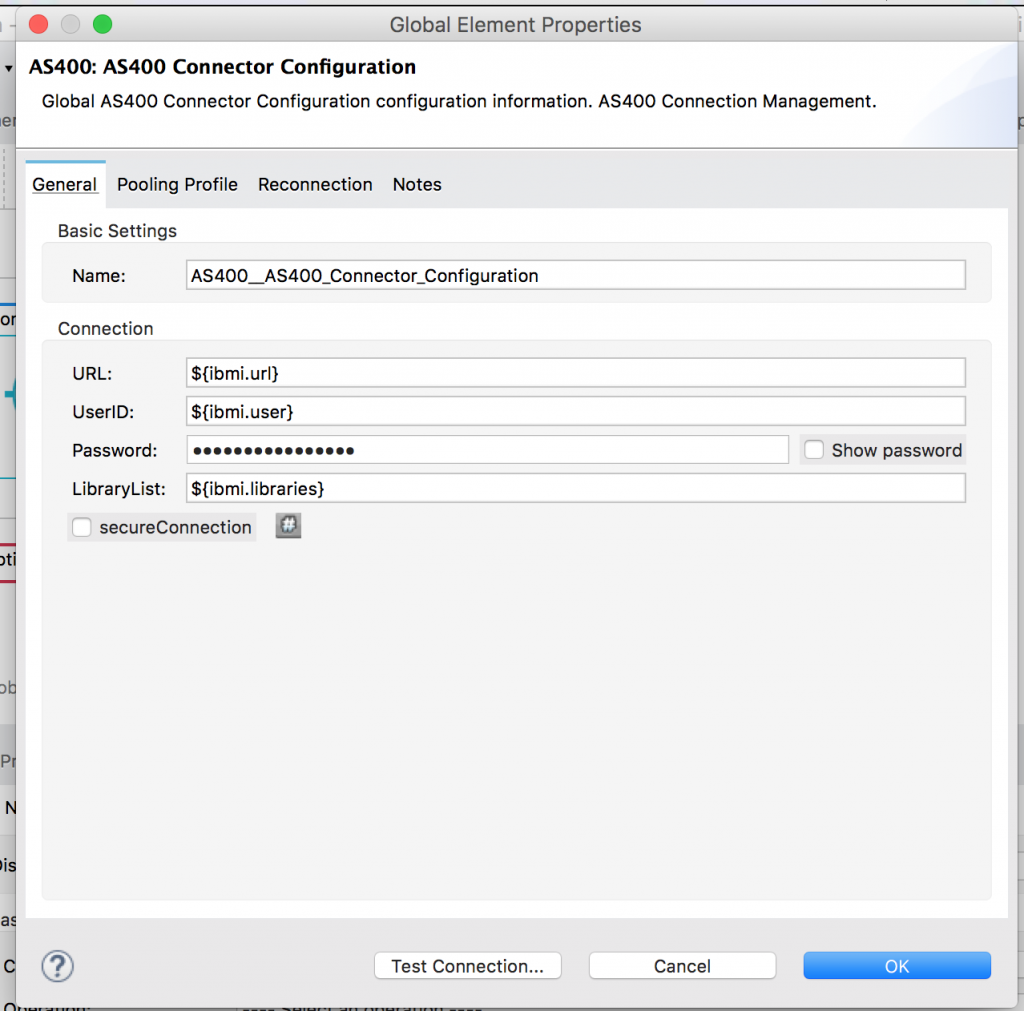
Task: Edit the UserID field
Action: click(575, 411)
